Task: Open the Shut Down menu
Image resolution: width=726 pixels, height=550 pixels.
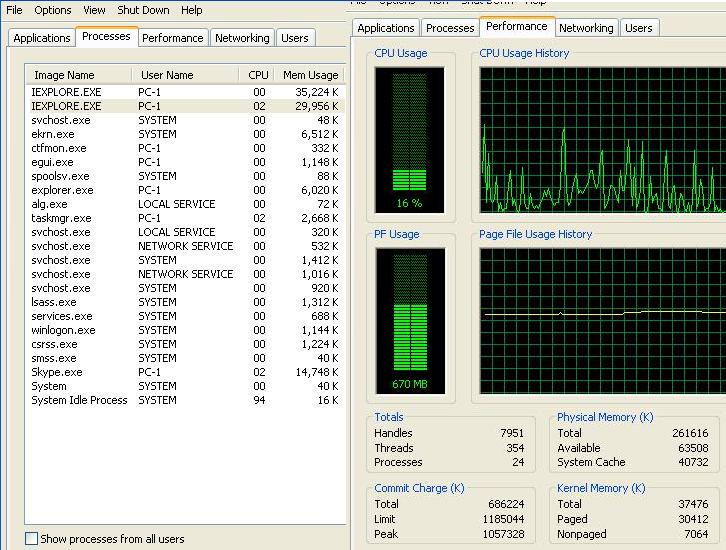Action: (143, 10)
